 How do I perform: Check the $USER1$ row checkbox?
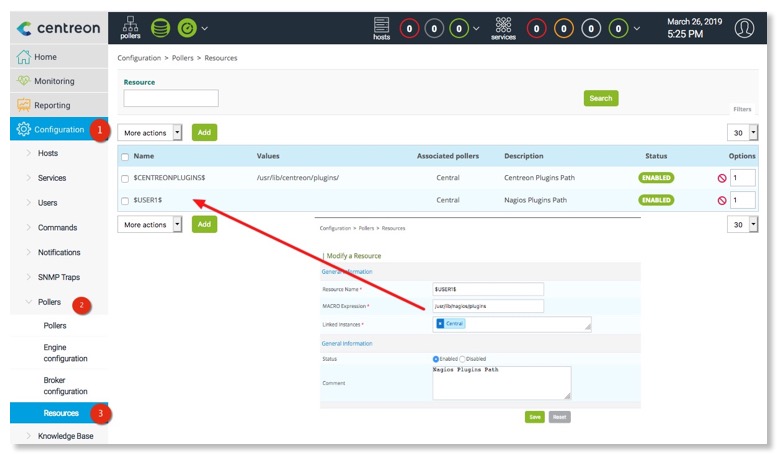point(125,200)
